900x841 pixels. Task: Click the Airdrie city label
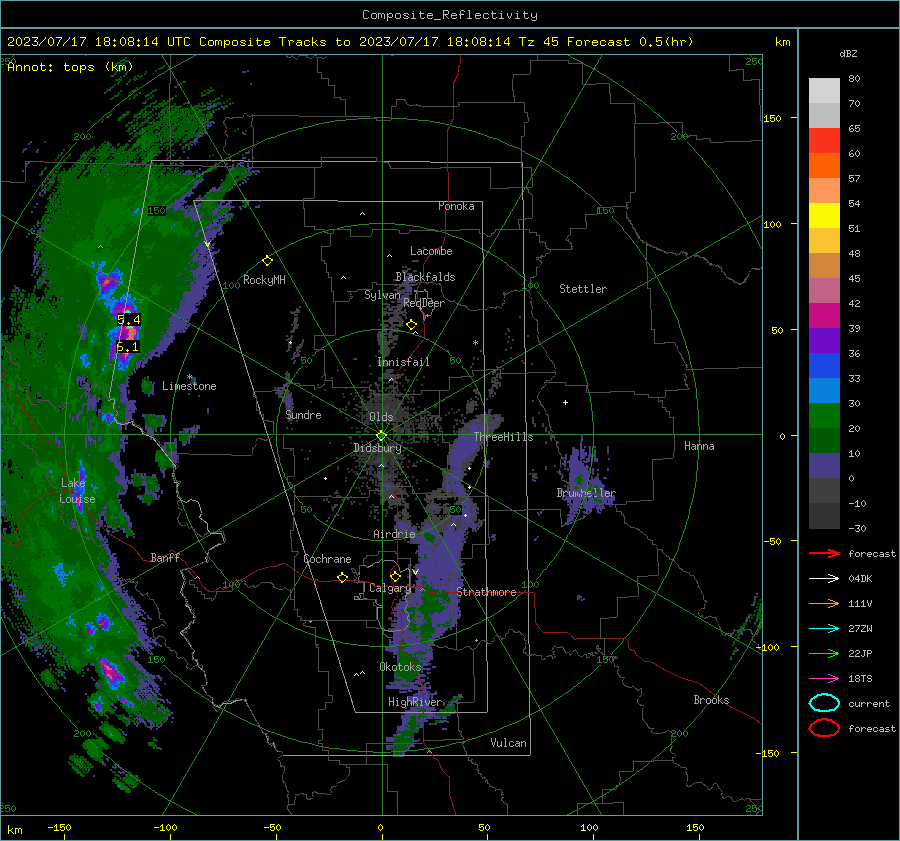[394, 534]
